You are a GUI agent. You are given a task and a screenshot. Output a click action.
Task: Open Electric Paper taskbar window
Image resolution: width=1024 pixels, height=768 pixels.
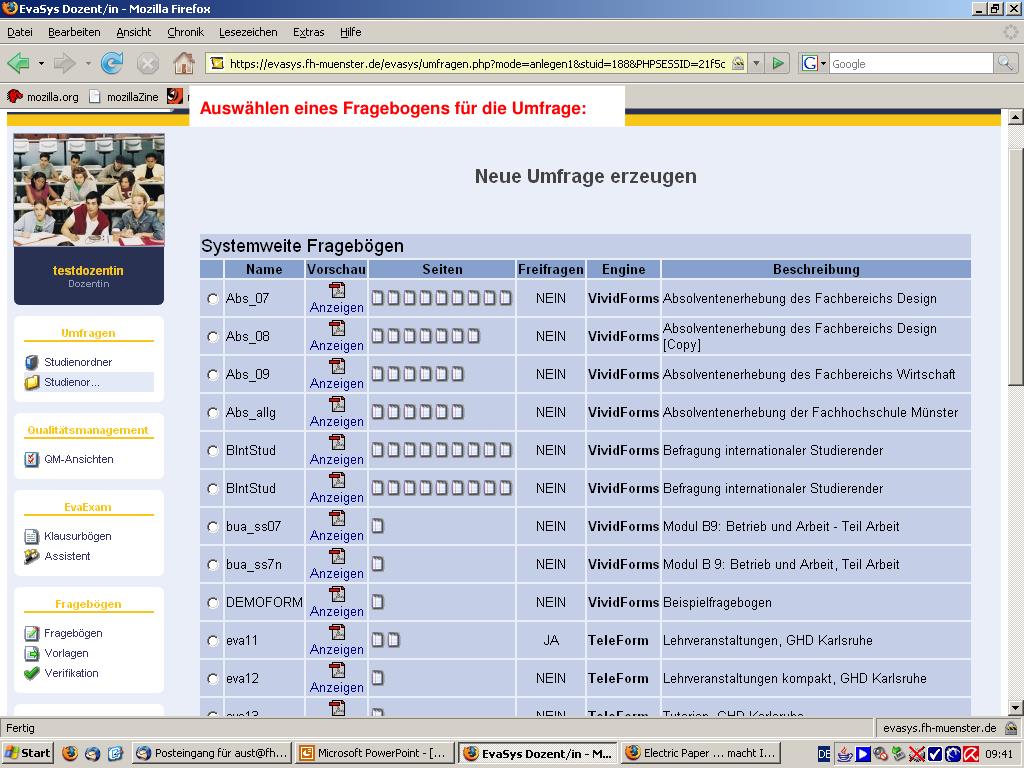(x=701, y=753)
